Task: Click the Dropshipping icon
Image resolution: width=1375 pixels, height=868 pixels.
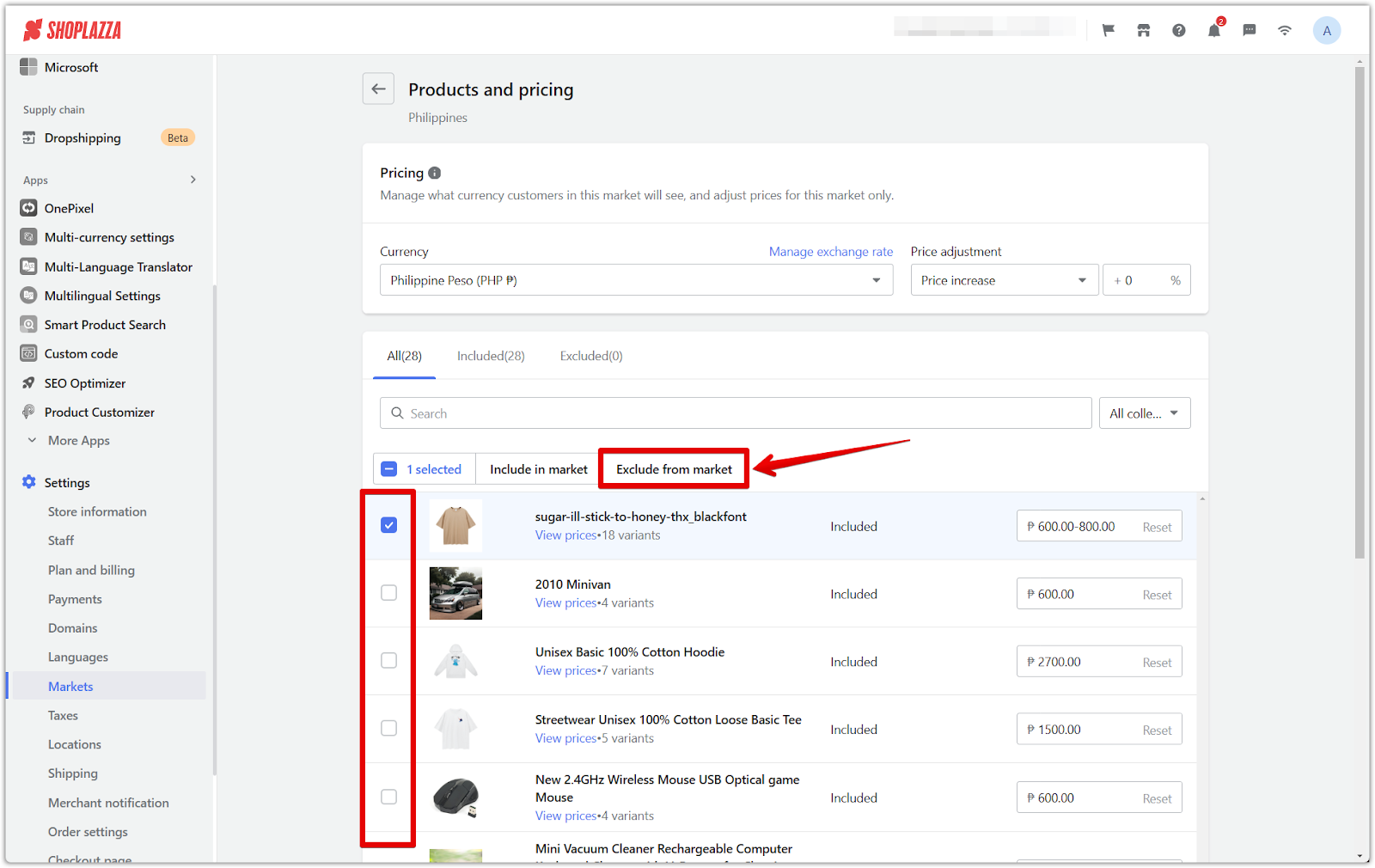Action: click(28, 138)
